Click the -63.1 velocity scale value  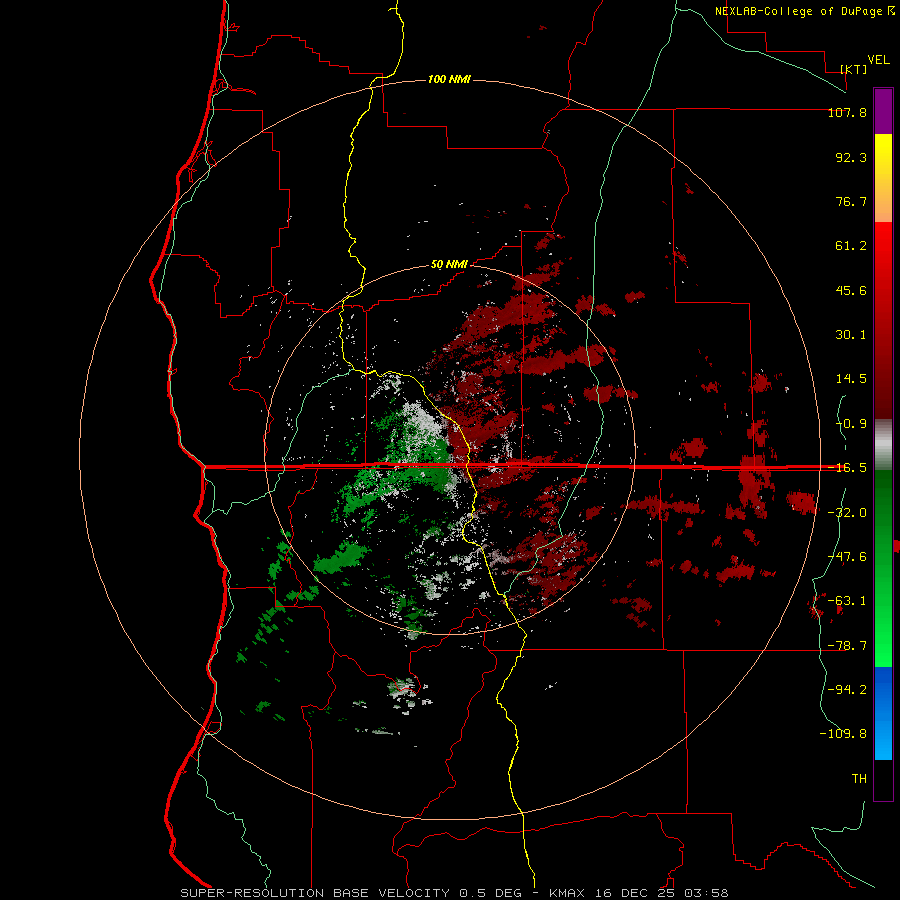coord(847,601)
